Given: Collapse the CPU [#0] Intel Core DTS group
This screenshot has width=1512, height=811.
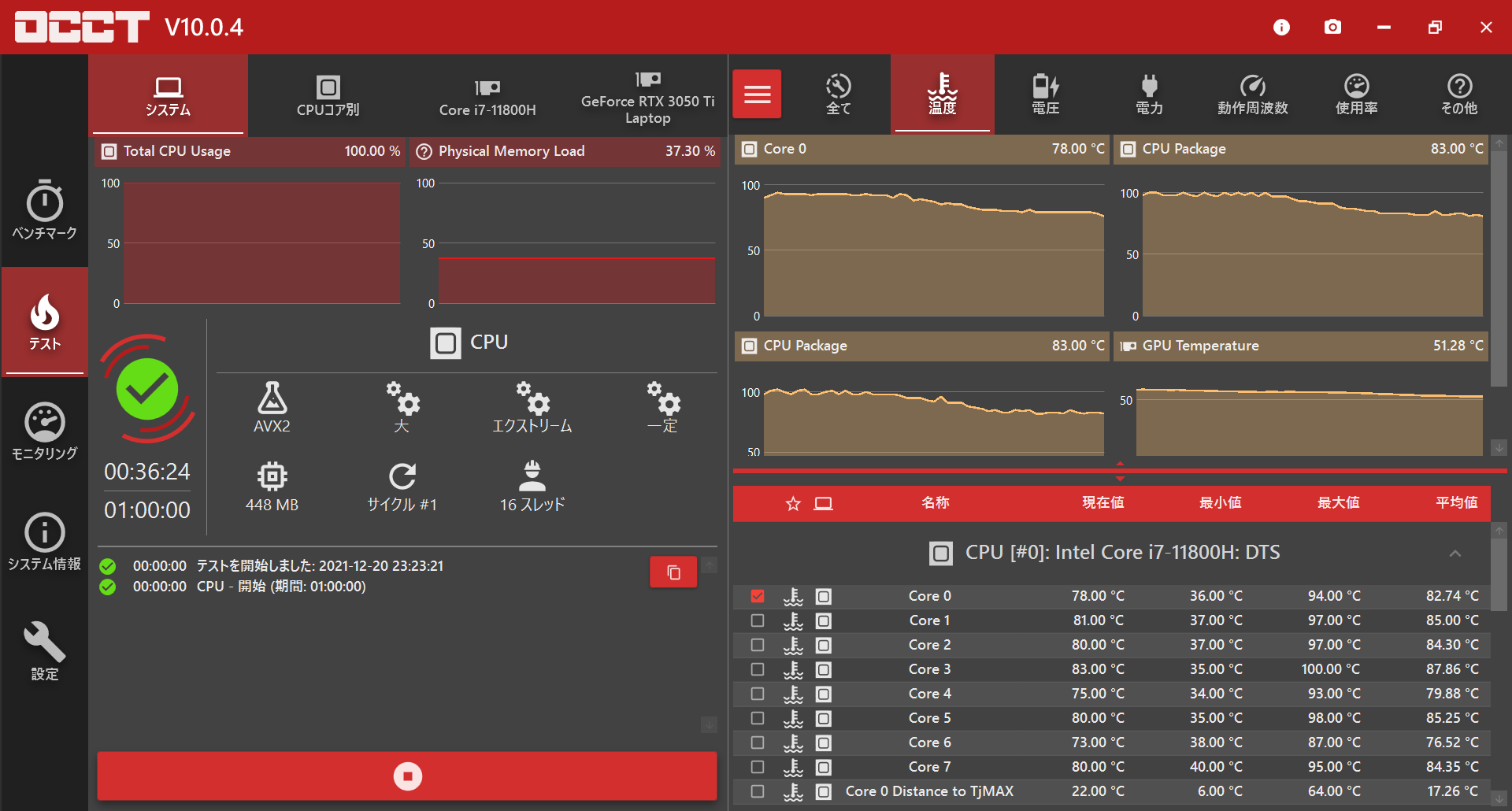Looking at the screenshot, I should pyautogui.click(x=1455, y=554).
